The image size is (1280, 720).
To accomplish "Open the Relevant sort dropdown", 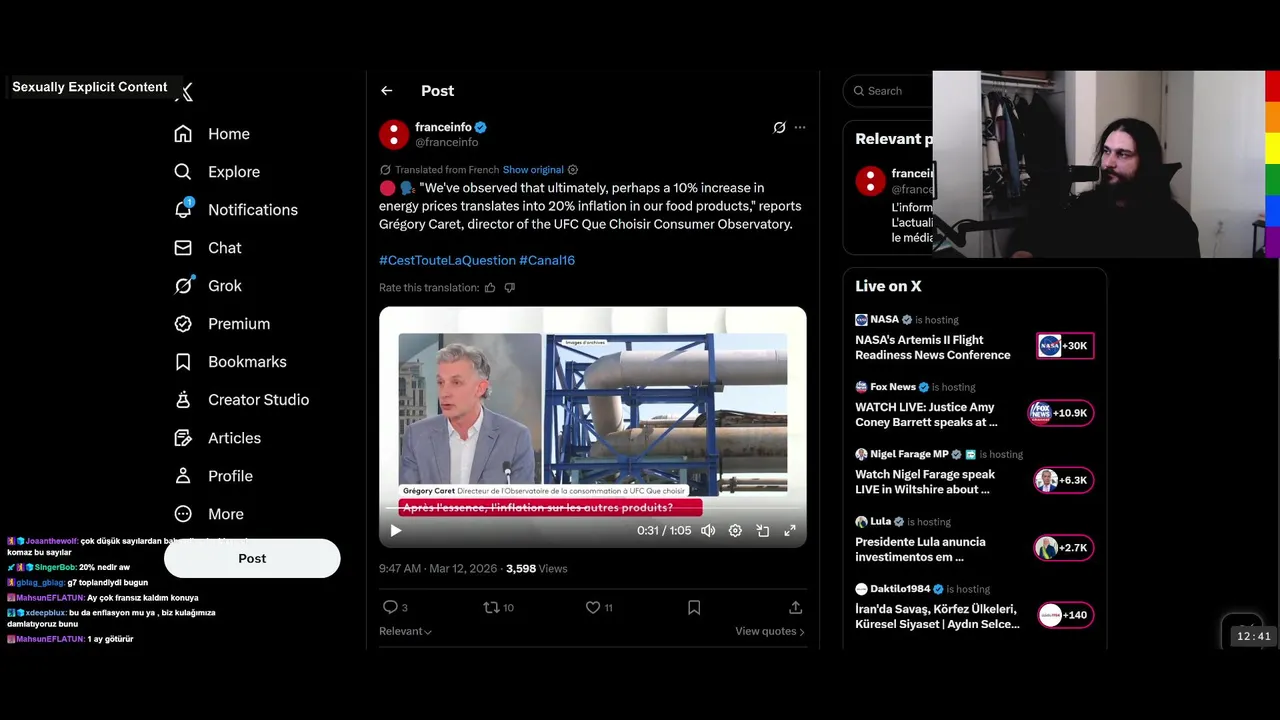I will click(405, 632).
